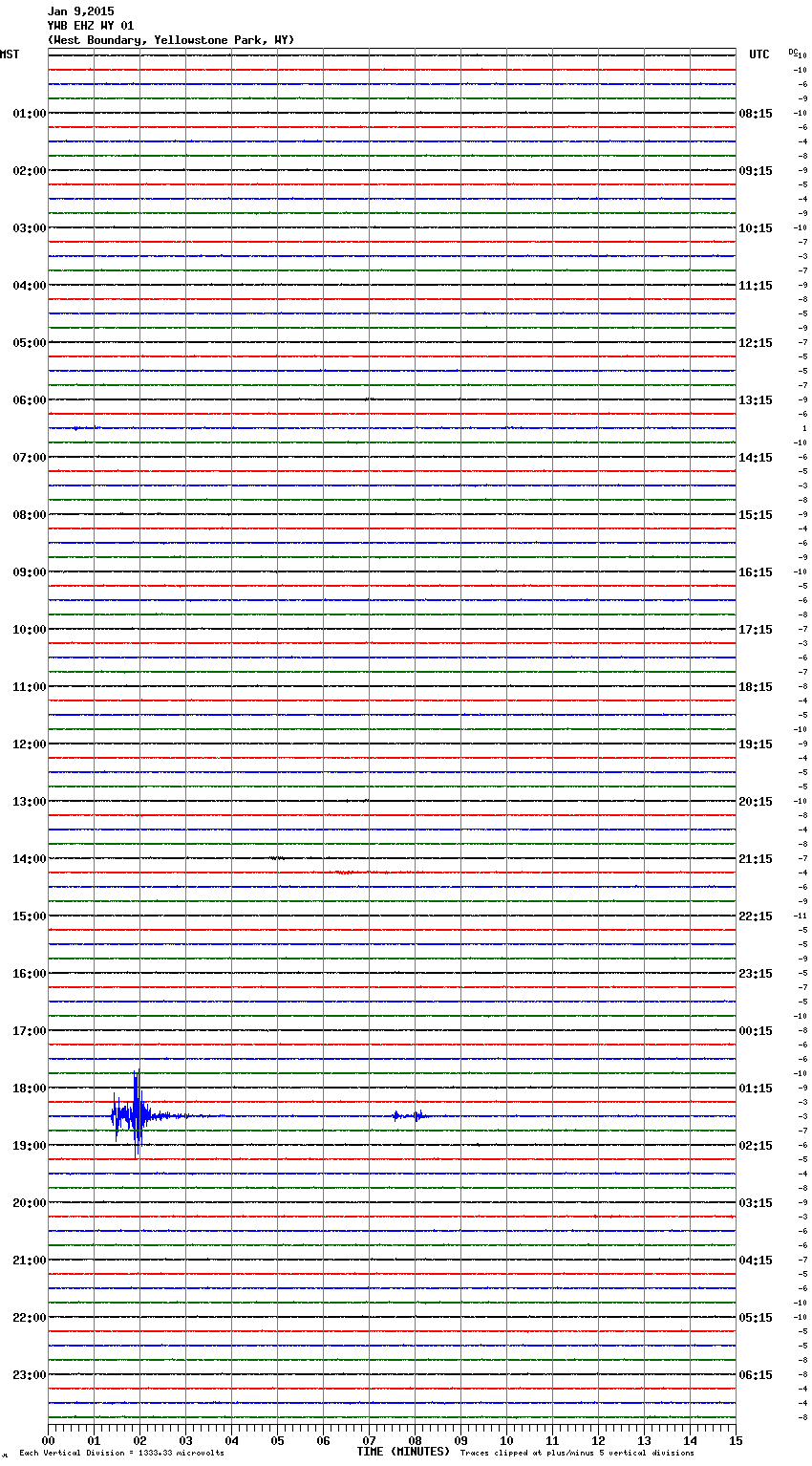Click the 18:15 UTC time label

pyautogui.click(x=756, y=687)
